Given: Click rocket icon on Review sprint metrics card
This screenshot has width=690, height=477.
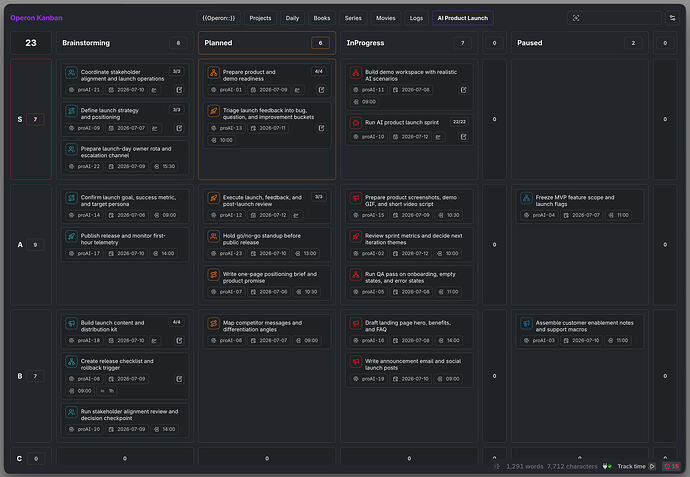Looking at the screenshot, I should (x=356, y=236).
